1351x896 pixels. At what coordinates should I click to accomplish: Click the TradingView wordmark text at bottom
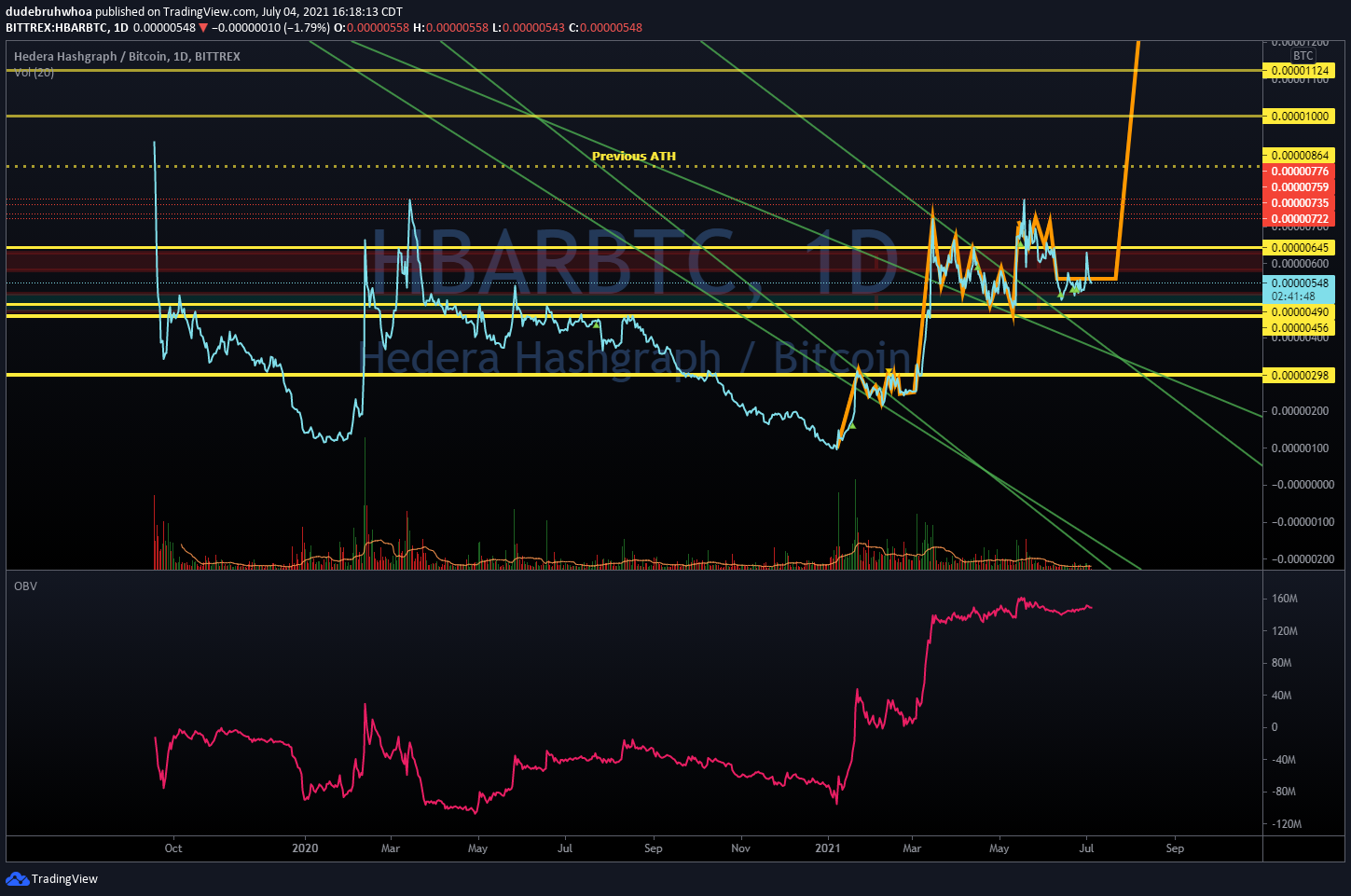point(64,879)
